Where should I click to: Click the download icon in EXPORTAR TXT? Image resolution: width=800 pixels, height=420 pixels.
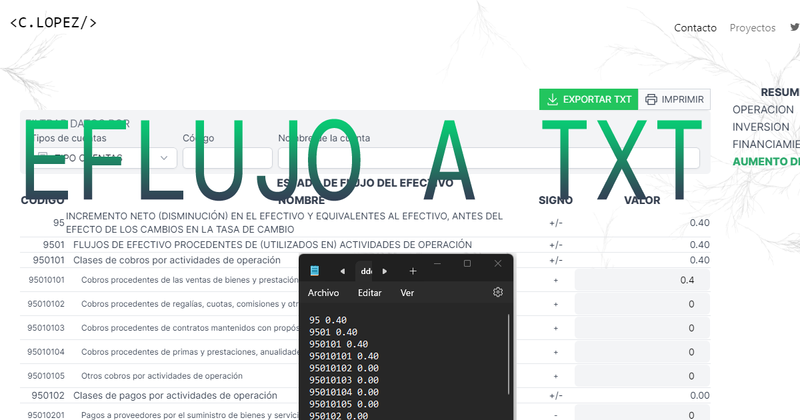tap(552, 100)
